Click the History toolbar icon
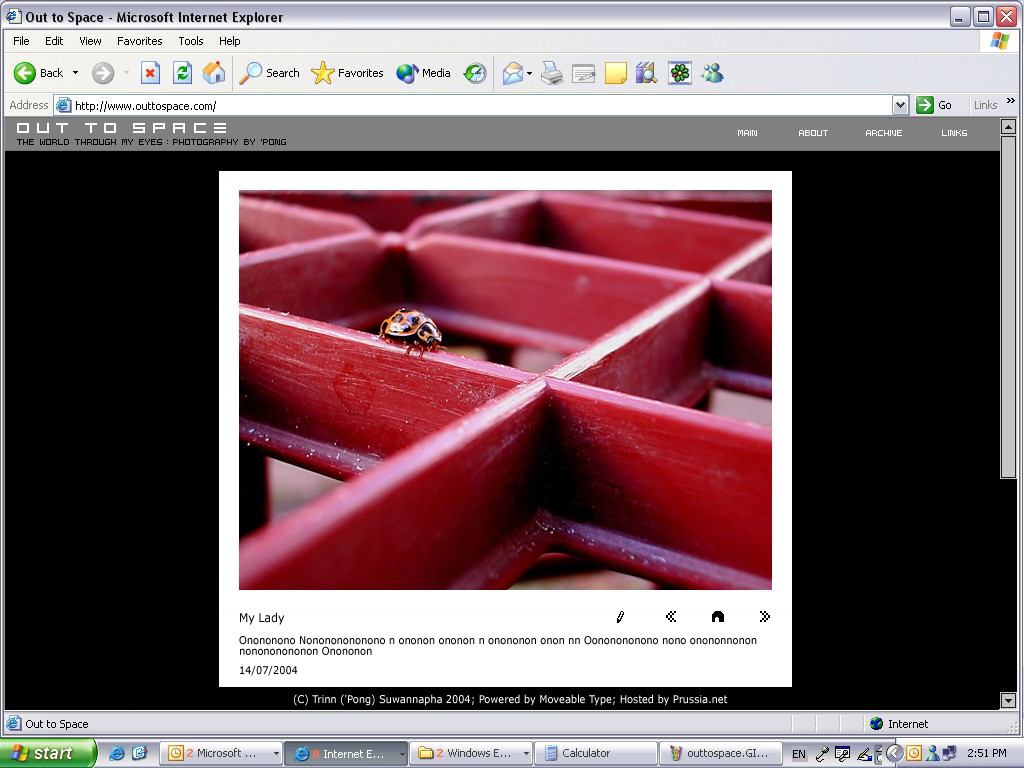Screen dimensions: 1024x768 tap(475, 73)
